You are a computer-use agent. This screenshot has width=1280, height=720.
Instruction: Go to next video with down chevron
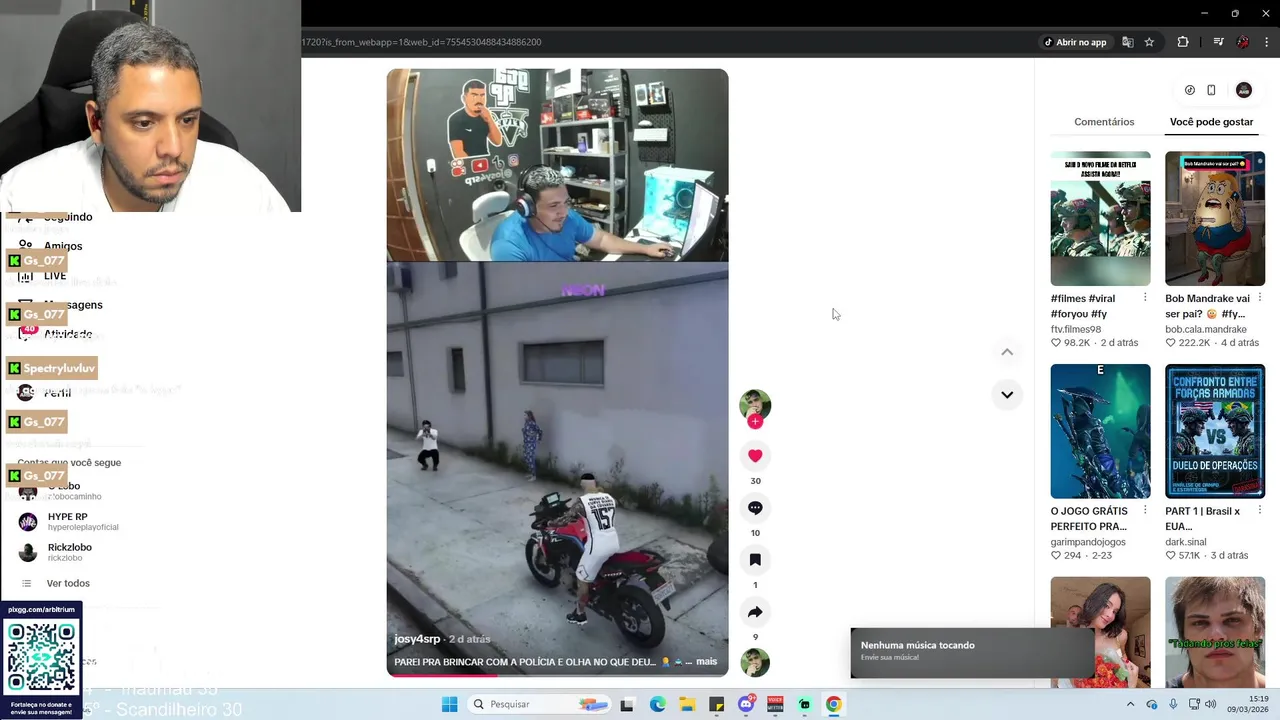click(x=1007, y=394)
